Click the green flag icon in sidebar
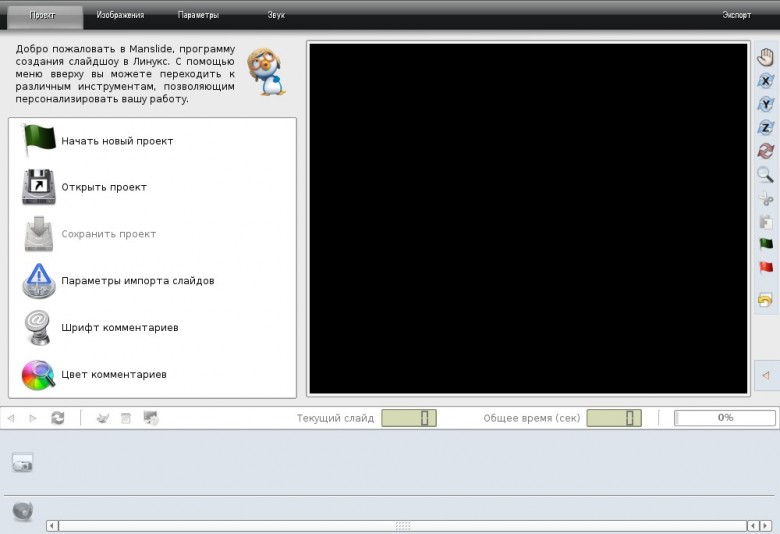This screenshot has height=534, width=780. pyautogui.click(x=766, y=243)
